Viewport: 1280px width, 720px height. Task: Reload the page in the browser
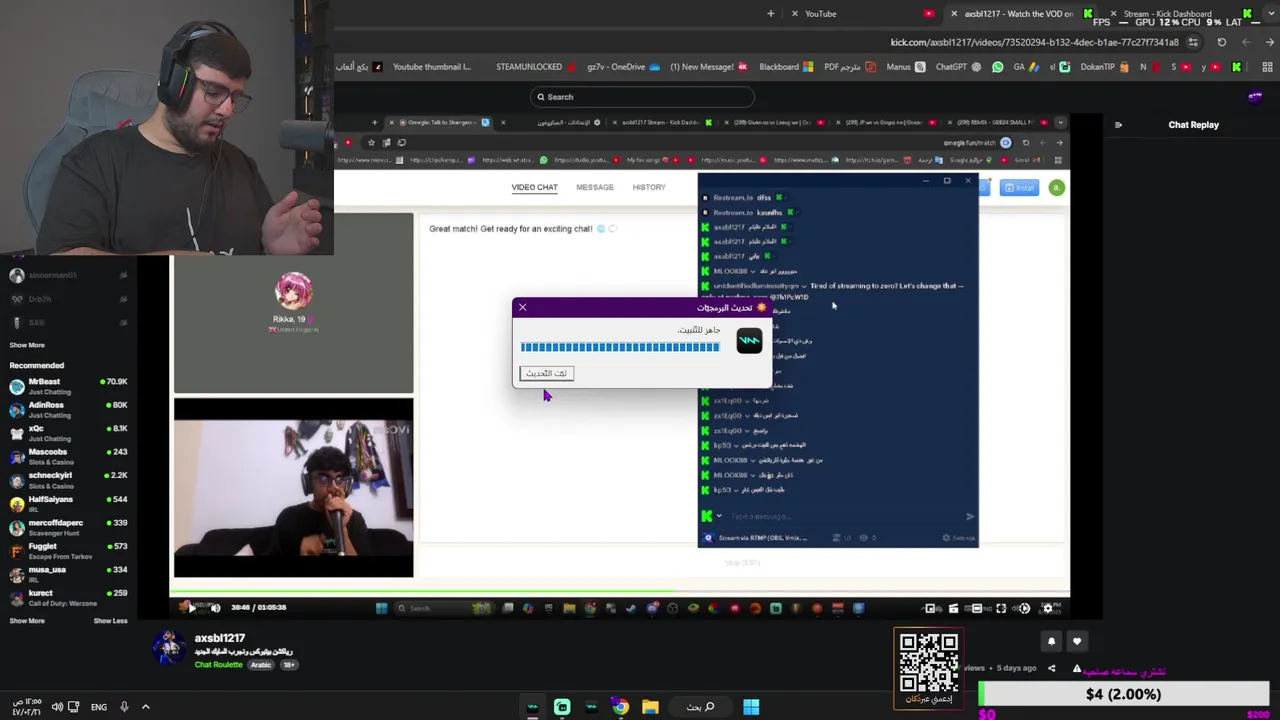[x=1222, y=42]
